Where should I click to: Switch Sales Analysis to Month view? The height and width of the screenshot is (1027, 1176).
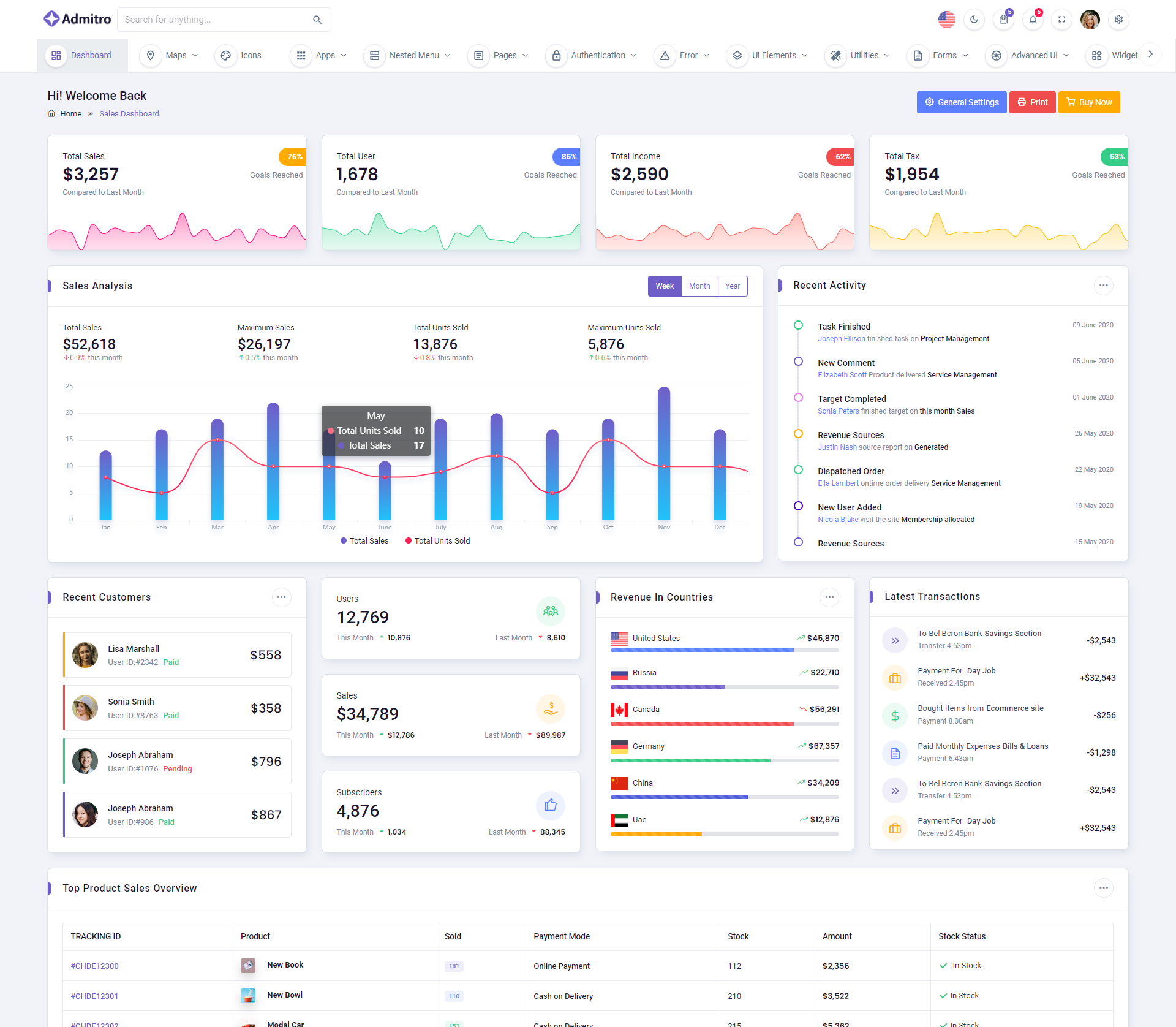(x=699, y=286)
